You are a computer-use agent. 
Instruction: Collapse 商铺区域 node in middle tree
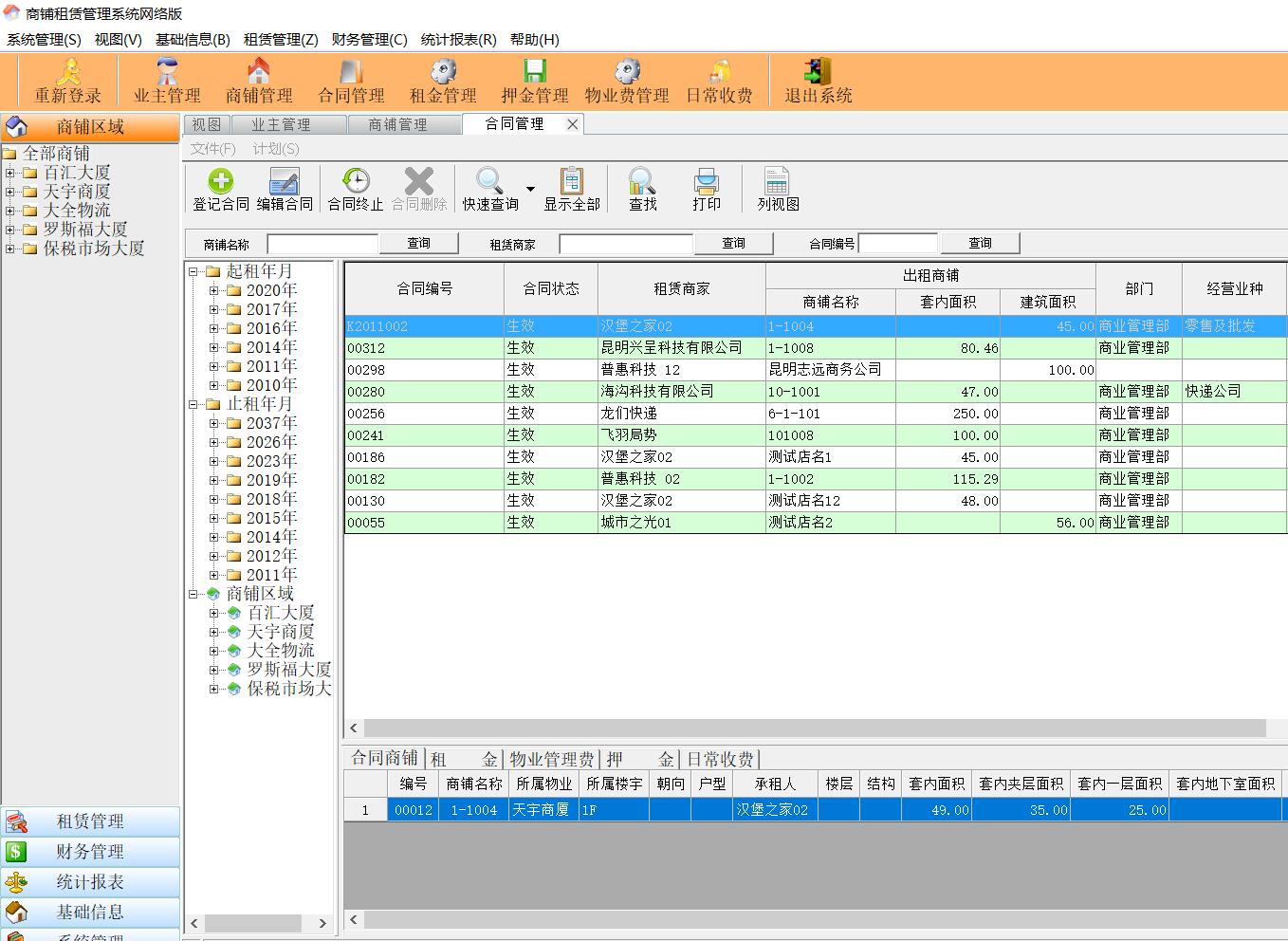[x=193, y=594]
